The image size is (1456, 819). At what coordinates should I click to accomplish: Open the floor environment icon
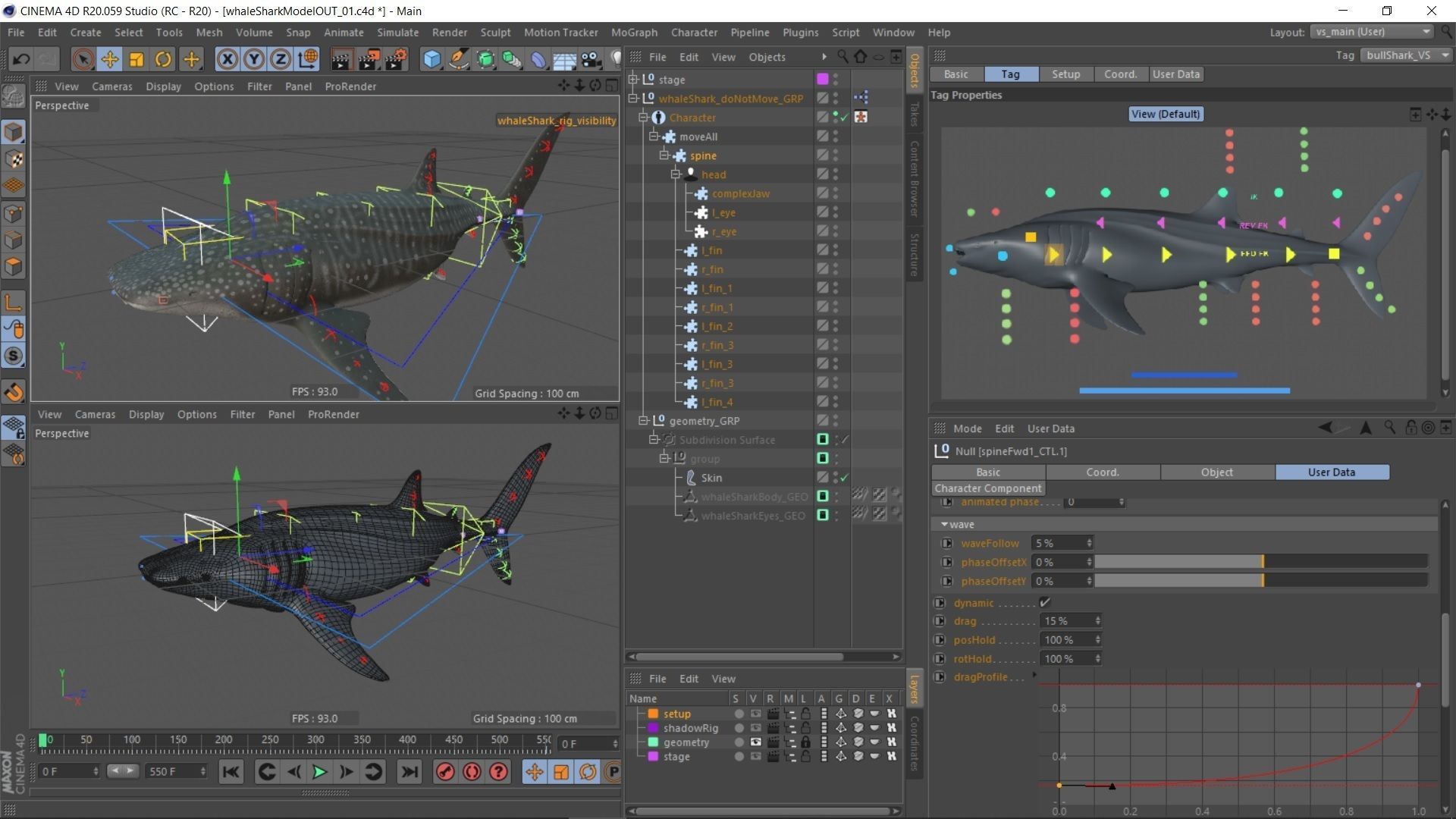pos(565,59)
